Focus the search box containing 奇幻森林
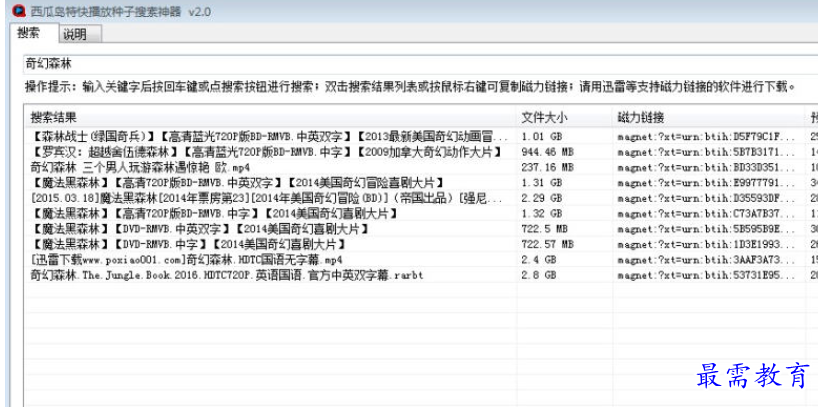 (x=420, y=64)
